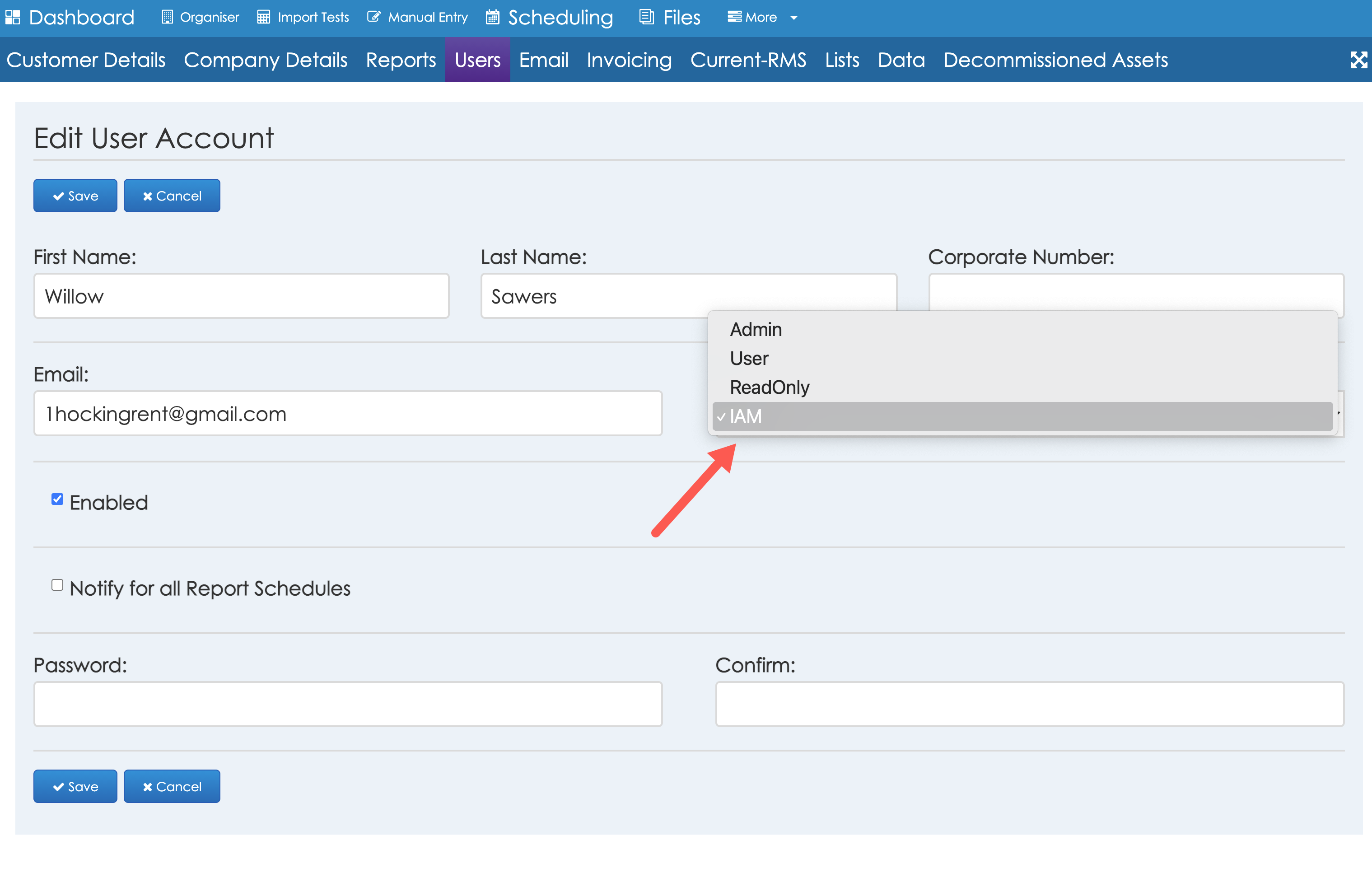Viewport: 1372px width, 887px height.
Task: Check Notify for all Report Schedules
Action: pyautogui.click(x=57, y=585)
